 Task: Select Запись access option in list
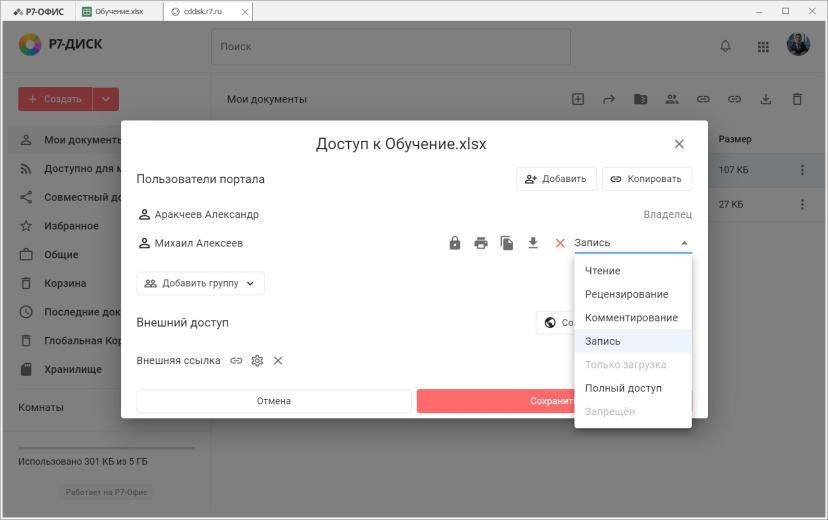[633, 341]
